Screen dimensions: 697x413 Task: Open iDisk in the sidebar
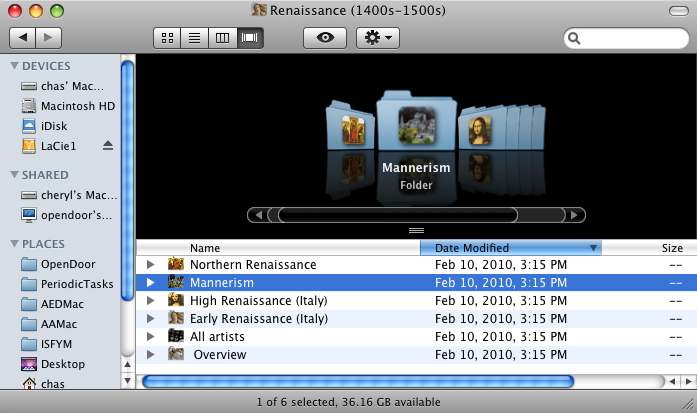(x=44, y=126)
